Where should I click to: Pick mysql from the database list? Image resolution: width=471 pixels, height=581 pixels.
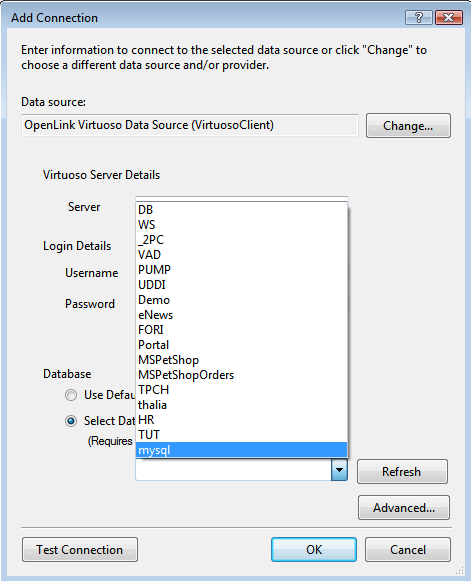(241, 450)
